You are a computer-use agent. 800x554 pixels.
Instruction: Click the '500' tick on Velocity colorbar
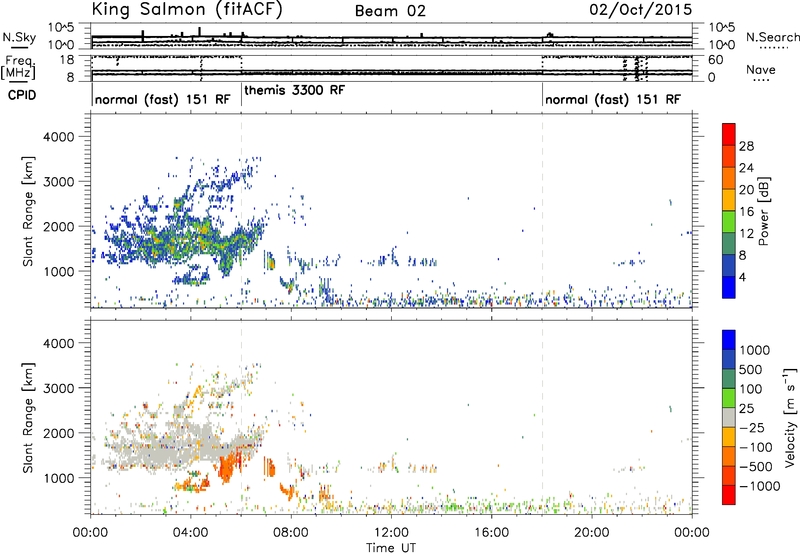tap(750, 369)
